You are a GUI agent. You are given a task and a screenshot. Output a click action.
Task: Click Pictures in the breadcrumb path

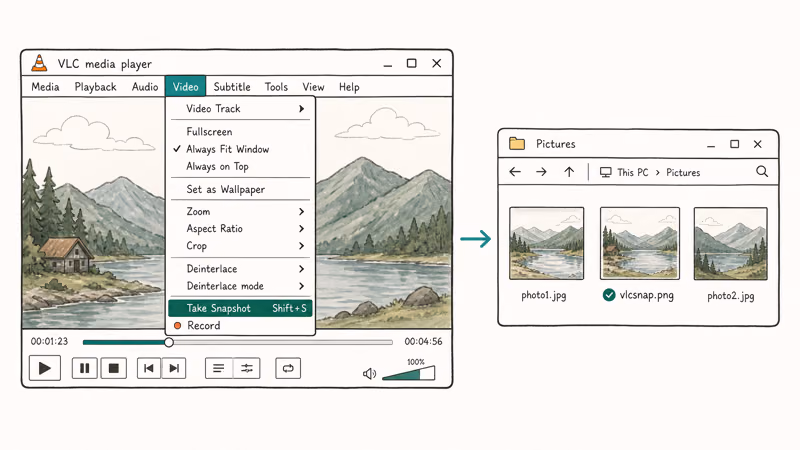point(683,172)
